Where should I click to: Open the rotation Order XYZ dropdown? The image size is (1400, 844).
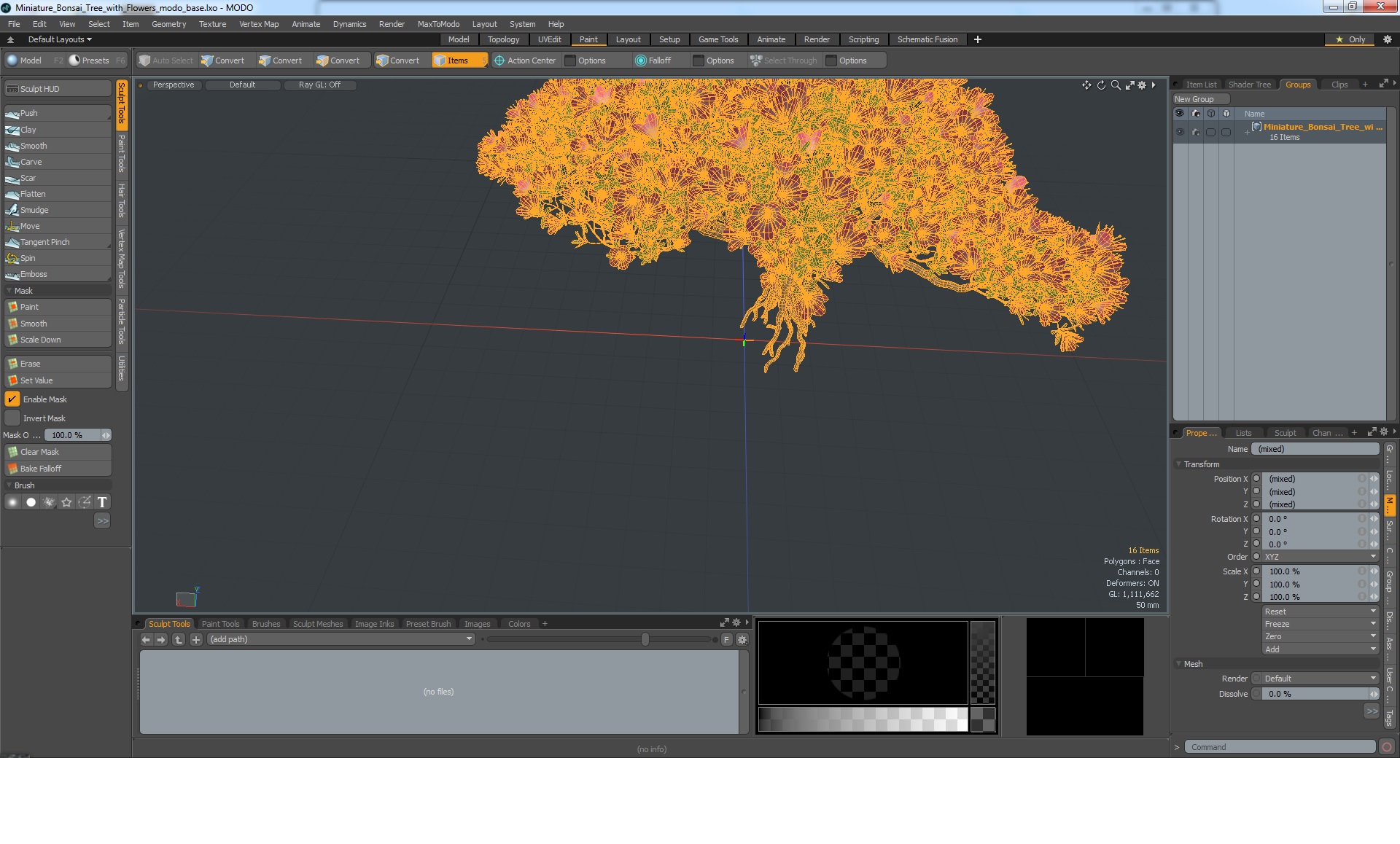[x=1320, y=557]
